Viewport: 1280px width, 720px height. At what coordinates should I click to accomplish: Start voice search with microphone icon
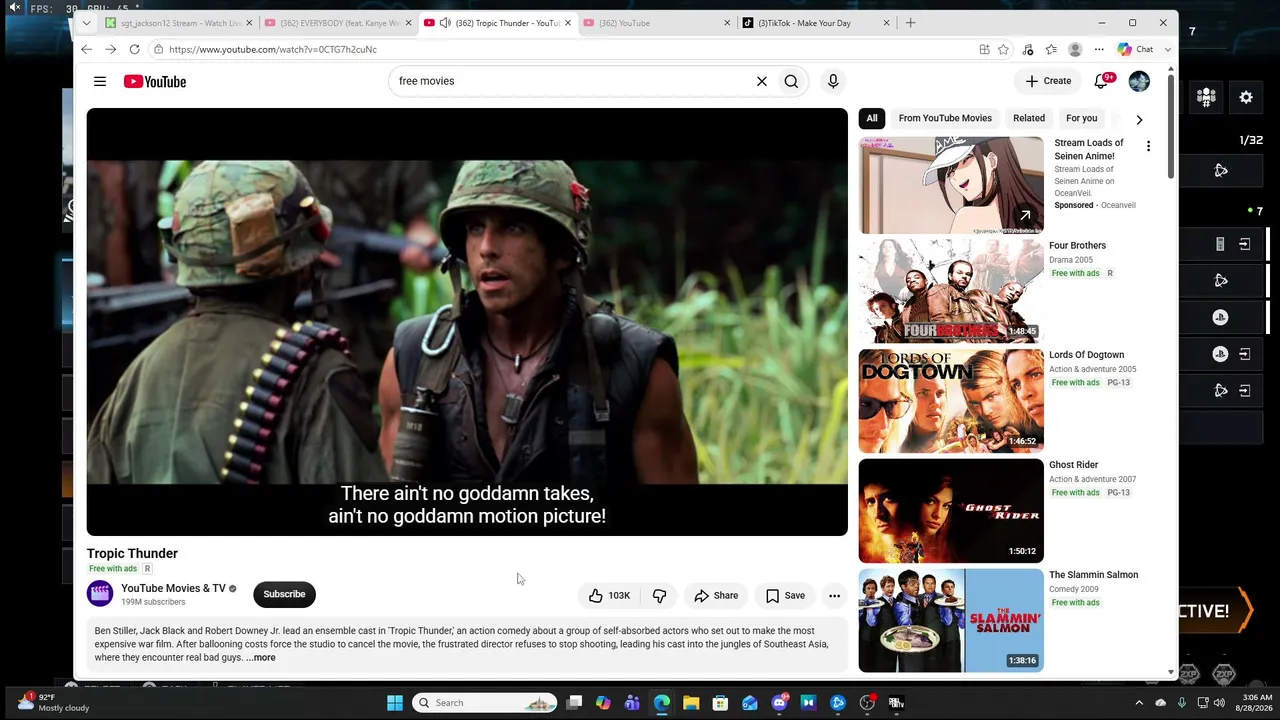point(833,81)
